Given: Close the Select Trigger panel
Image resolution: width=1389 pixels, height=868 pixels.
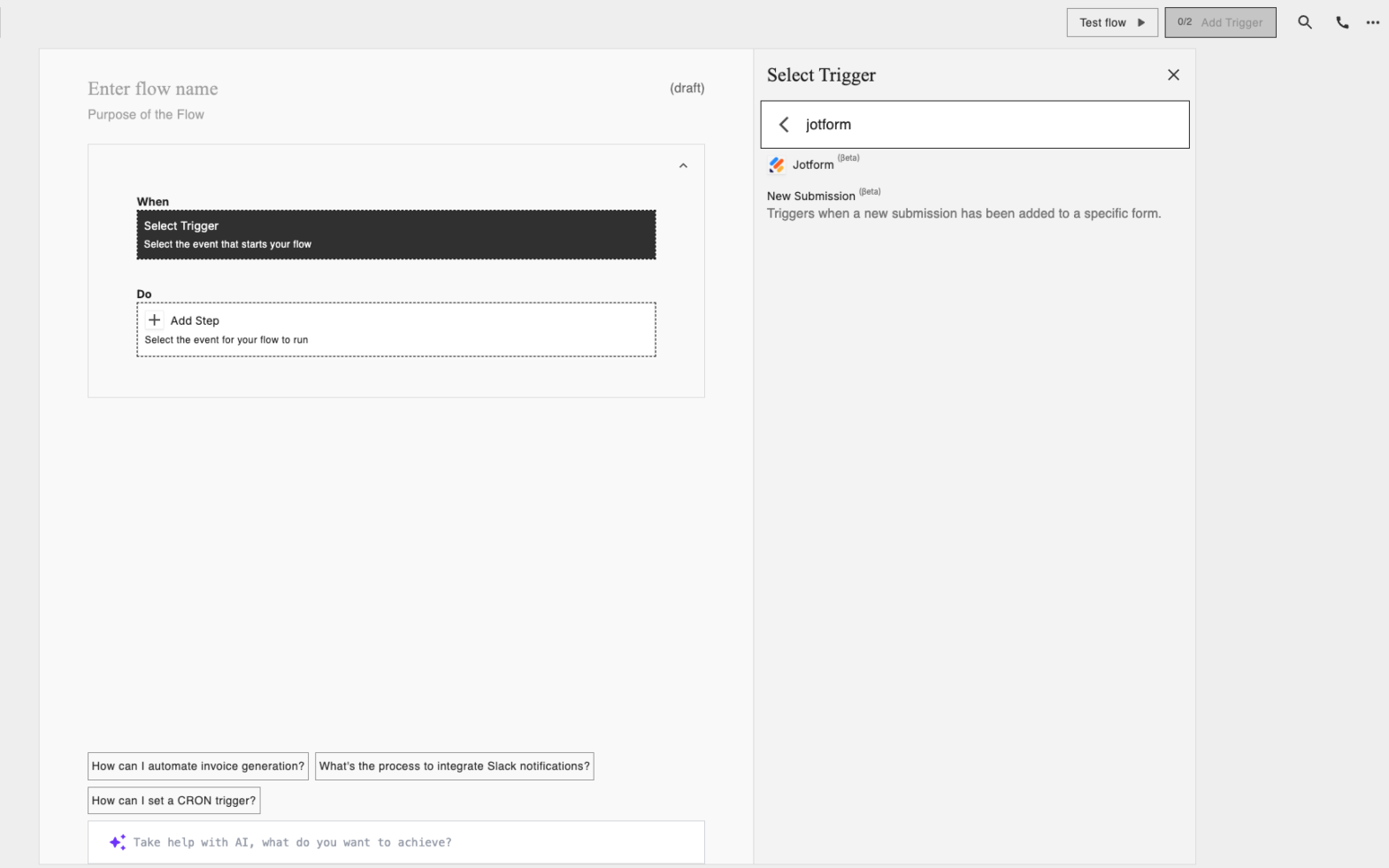Looking at the screenshot, I should coord(1173,75).
